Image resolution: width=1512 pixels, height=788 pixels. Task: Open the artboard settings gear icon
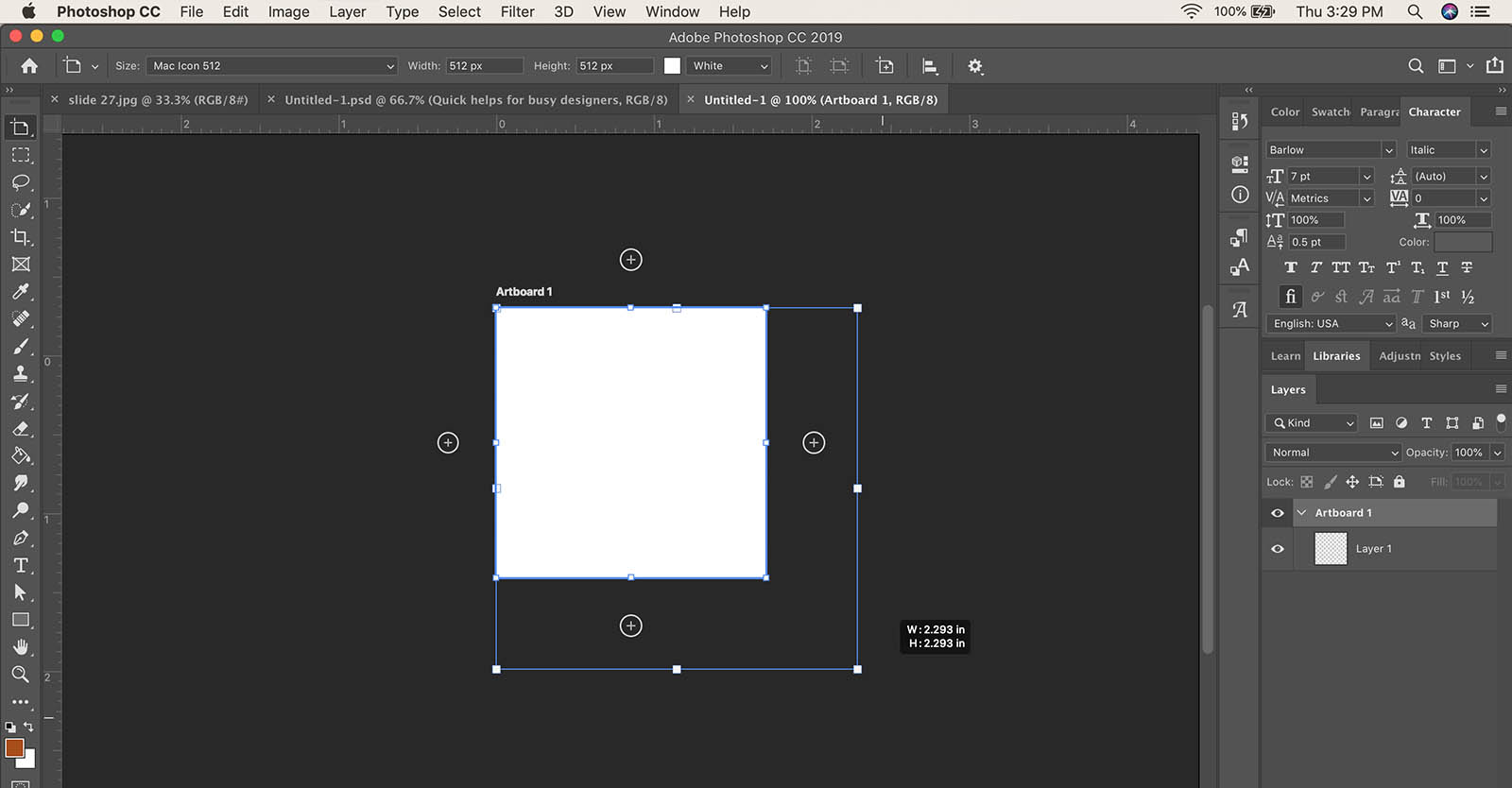(x=975, y=66)
